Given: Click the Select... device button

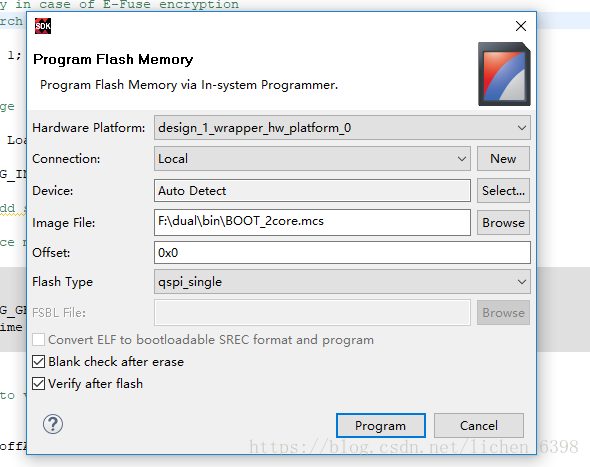Looking at the screenshot, I should point(503,191).
